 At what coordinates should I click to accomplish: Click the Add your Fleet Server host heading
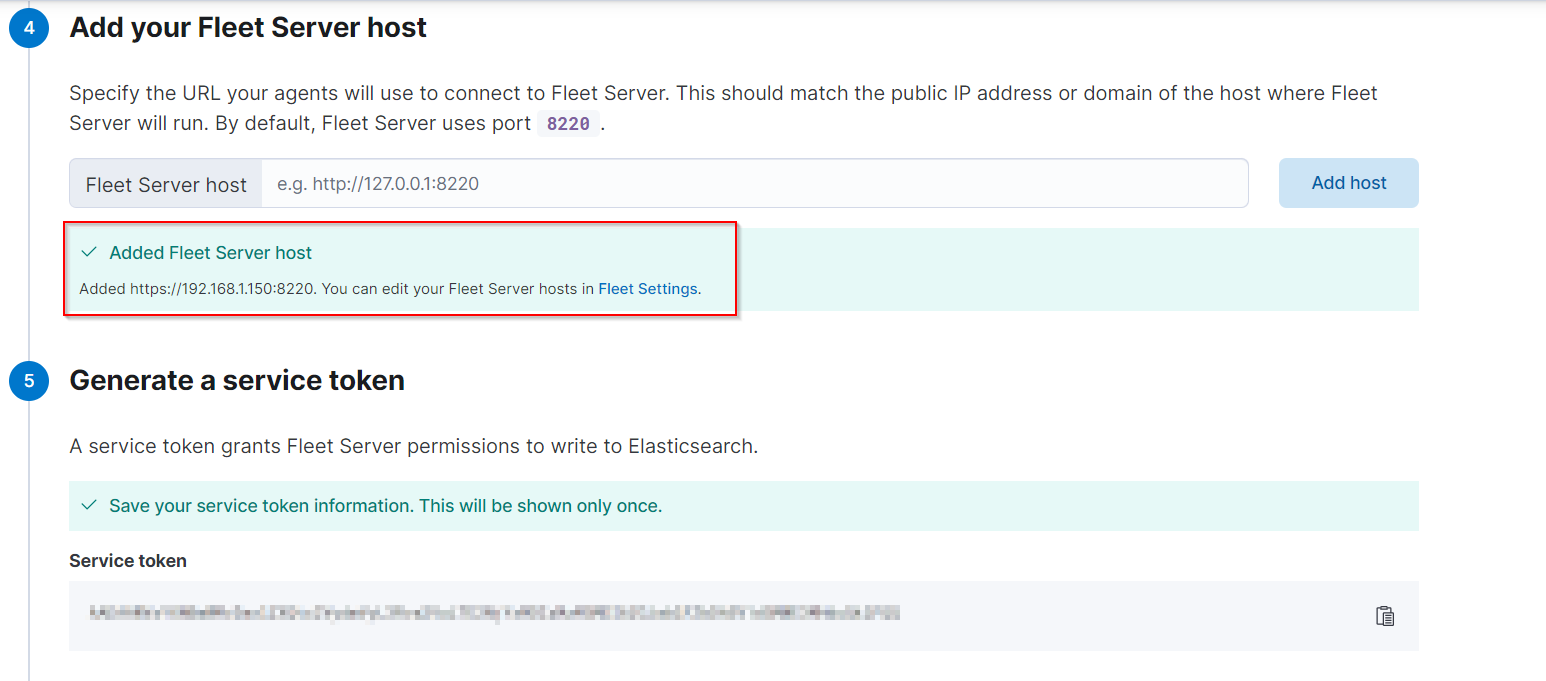(248, 28)
